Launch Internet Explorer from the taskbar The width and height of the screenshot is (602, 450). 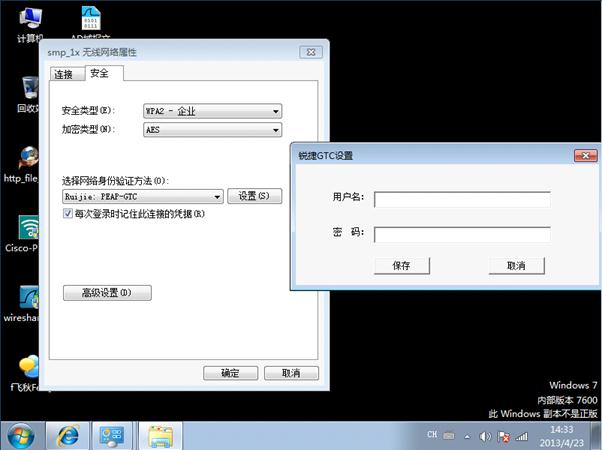[x=68, y=436]
